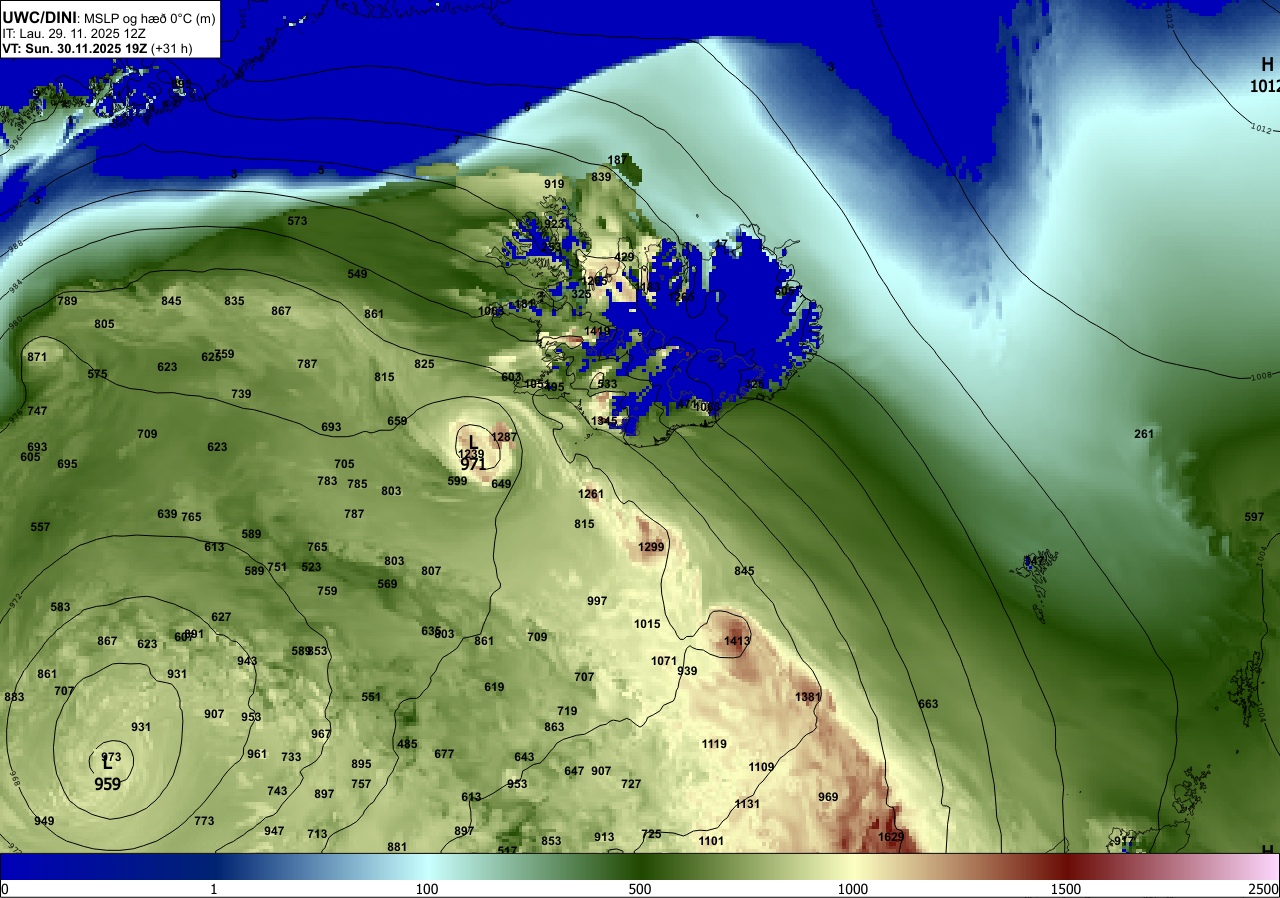Screen dimensions: 1280x898
Task: Click the 1419 value over Iceland
Action: click(597, 331)
